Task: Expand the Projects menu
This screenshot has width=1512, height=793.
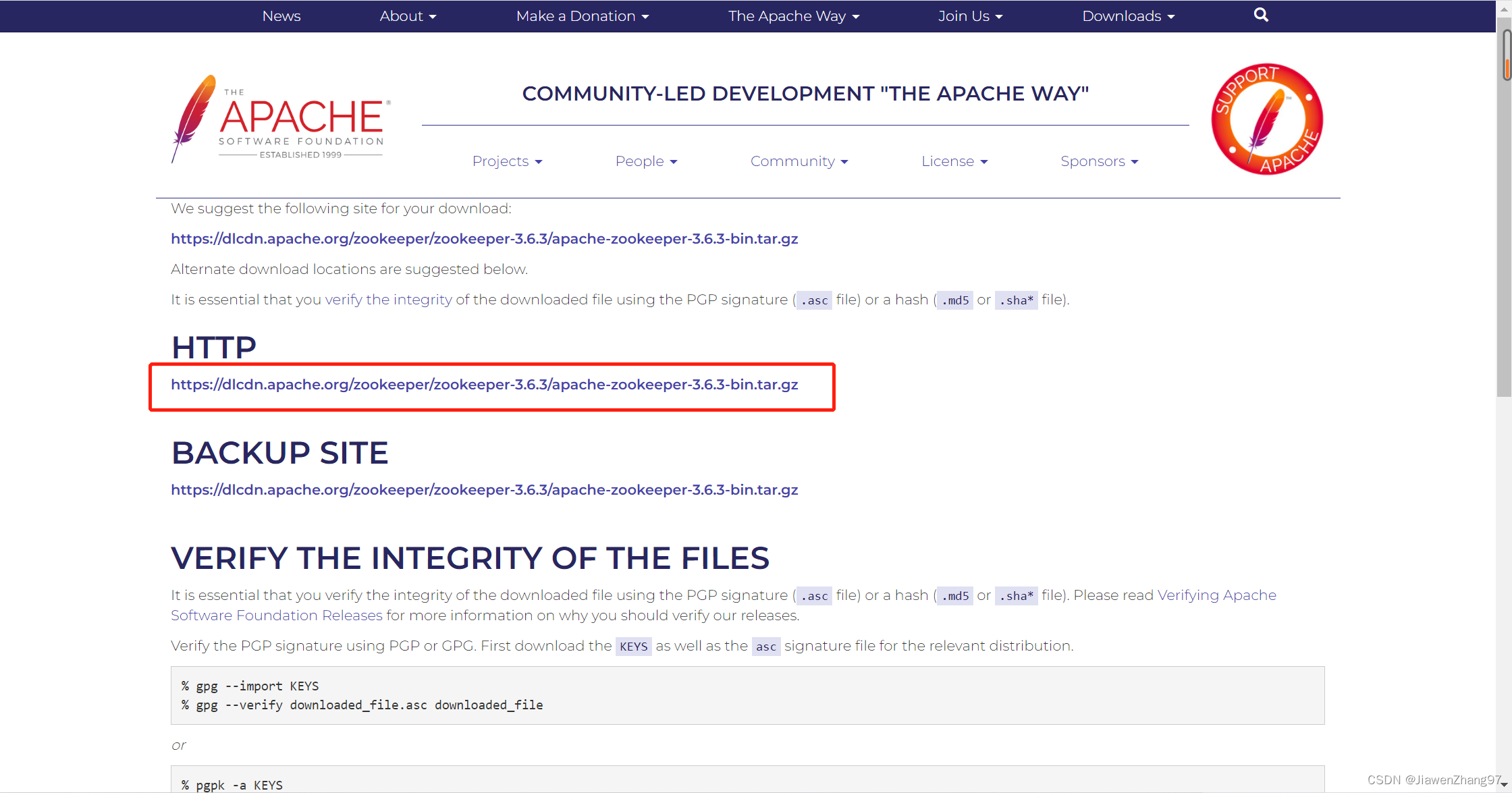Action: pyautogui.click(x=508, y=161)
